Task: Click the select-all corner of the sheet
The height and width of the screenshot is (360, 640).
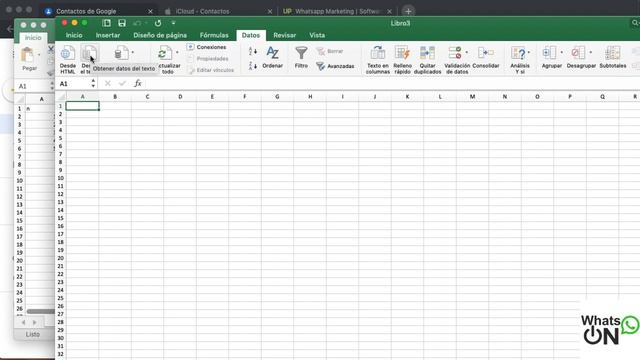Action: pos(61,97)
